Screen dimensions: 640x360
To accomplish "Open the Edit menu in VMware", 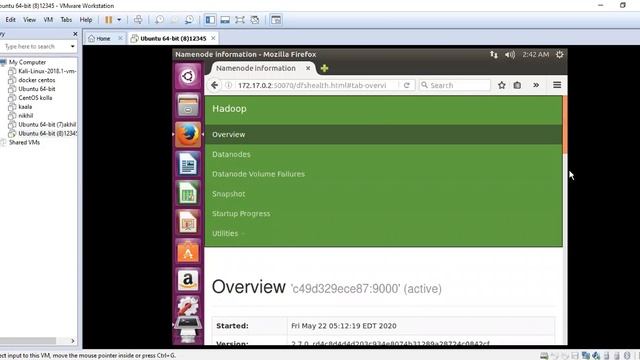I will tap(10, 20).
